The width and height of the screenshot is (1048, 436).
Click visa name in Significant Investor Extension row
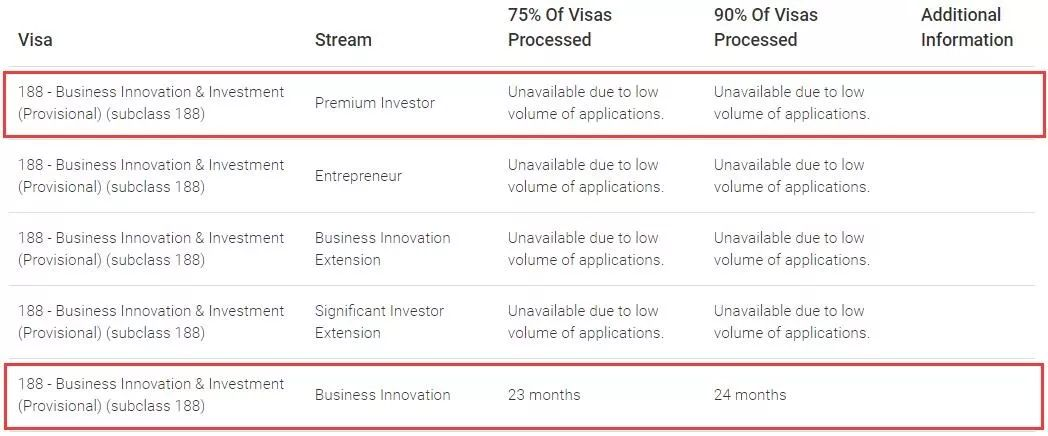pyautogui.click(x=151, y=322)
